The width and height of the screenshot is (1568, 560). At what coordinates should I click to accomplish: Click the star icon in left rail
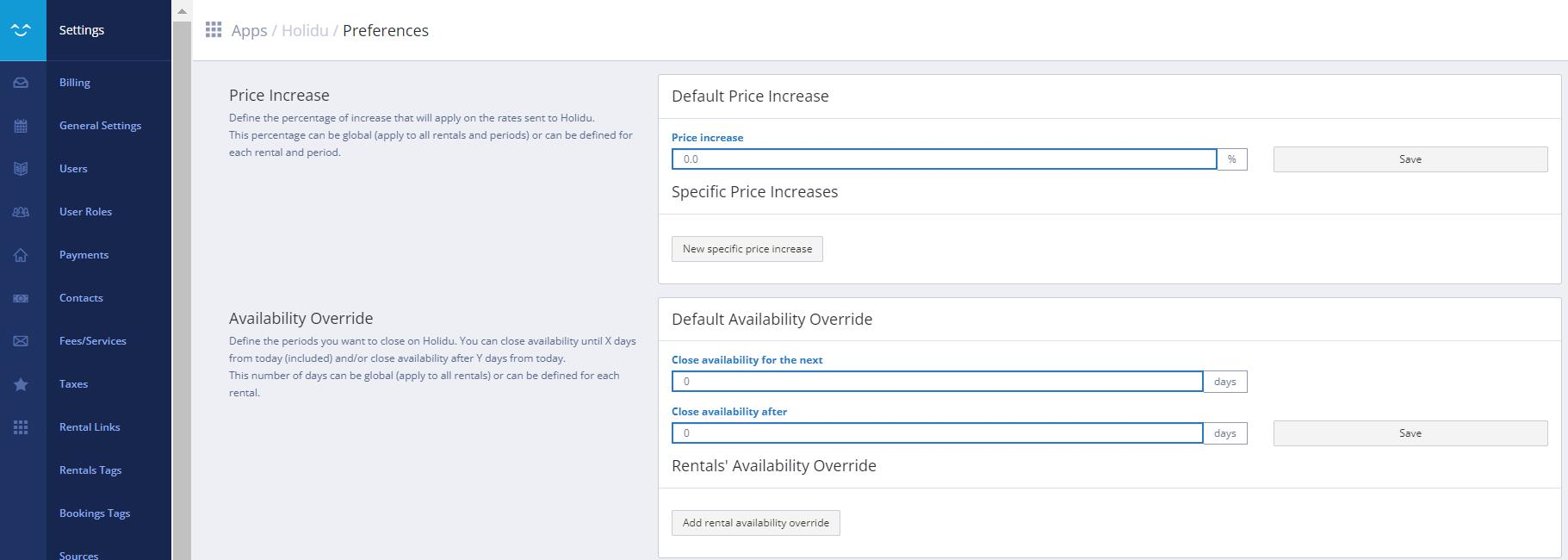[x=22, y=384]
